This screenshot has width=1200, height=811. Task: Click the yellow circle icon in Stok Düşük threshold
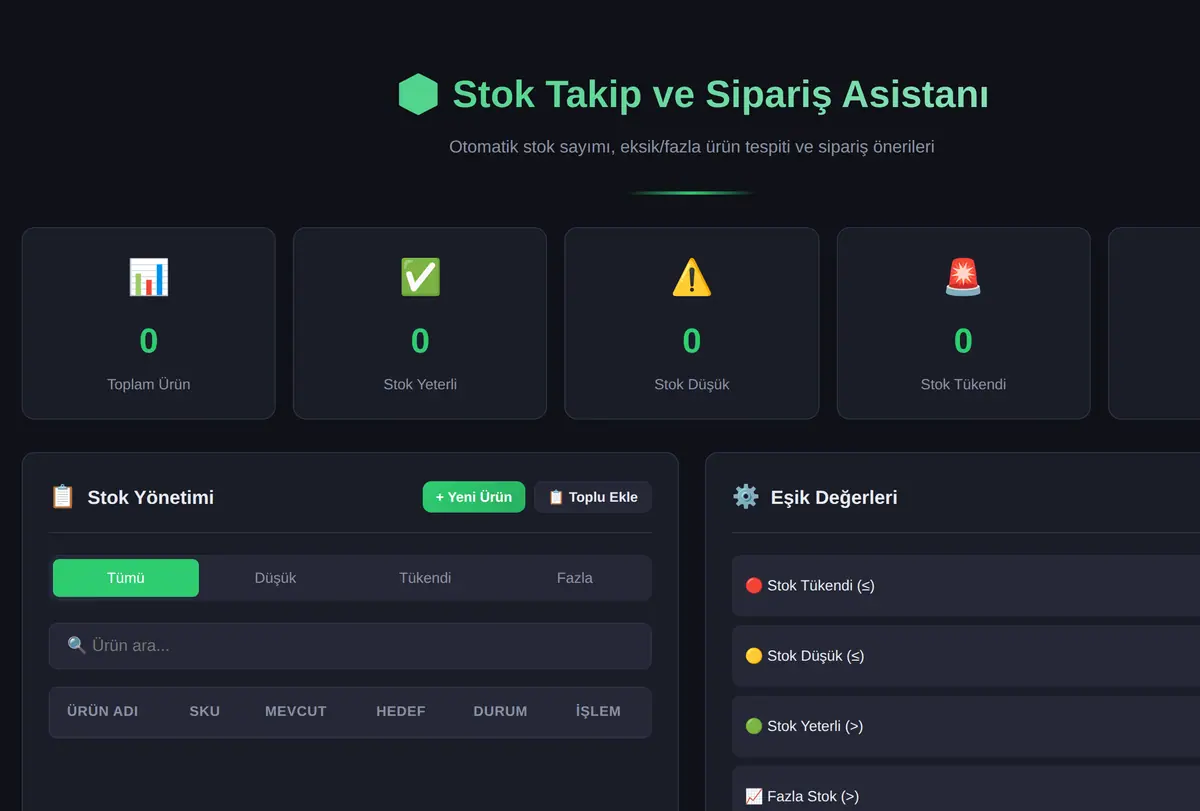[754, 656]
